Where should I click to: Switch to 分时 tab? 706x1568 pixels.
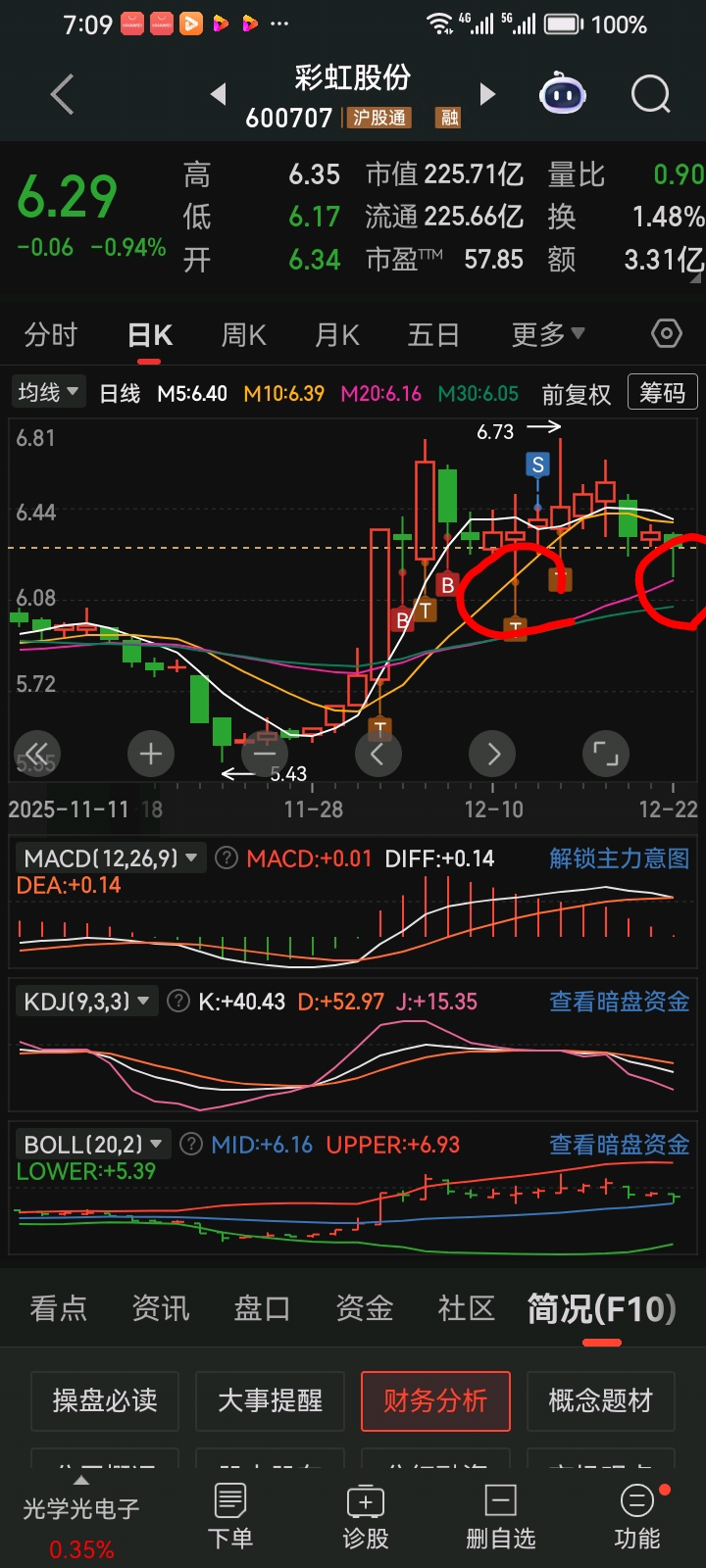(51, 335)
